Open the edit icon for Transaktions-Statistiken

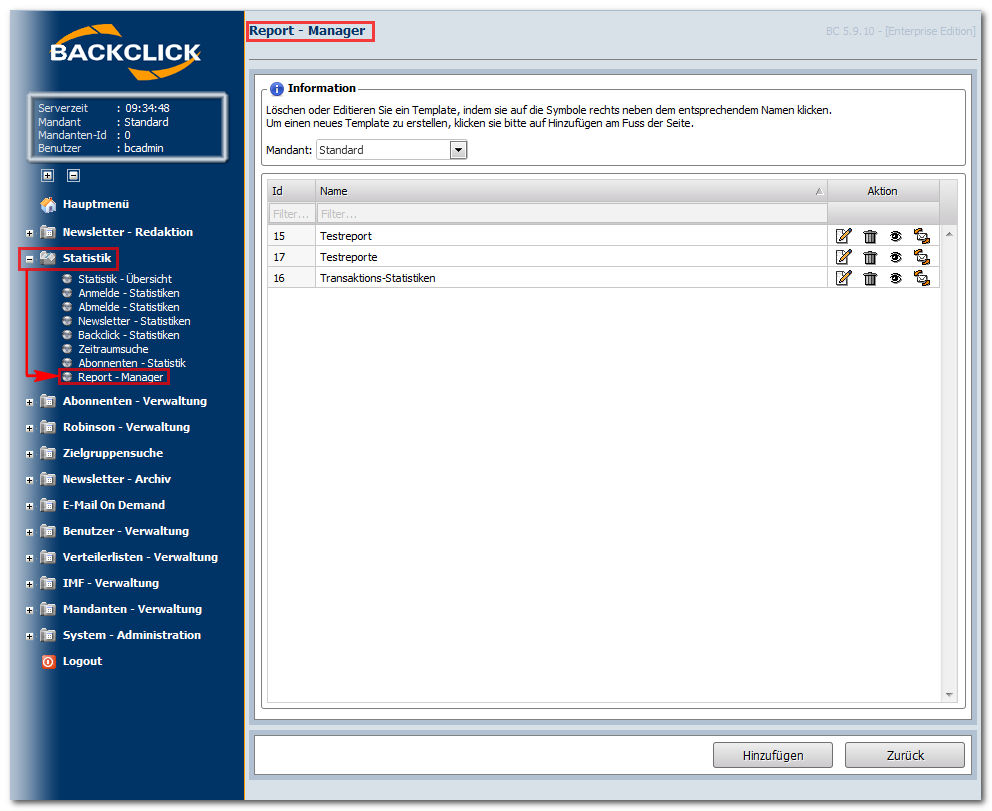(843, 278)
